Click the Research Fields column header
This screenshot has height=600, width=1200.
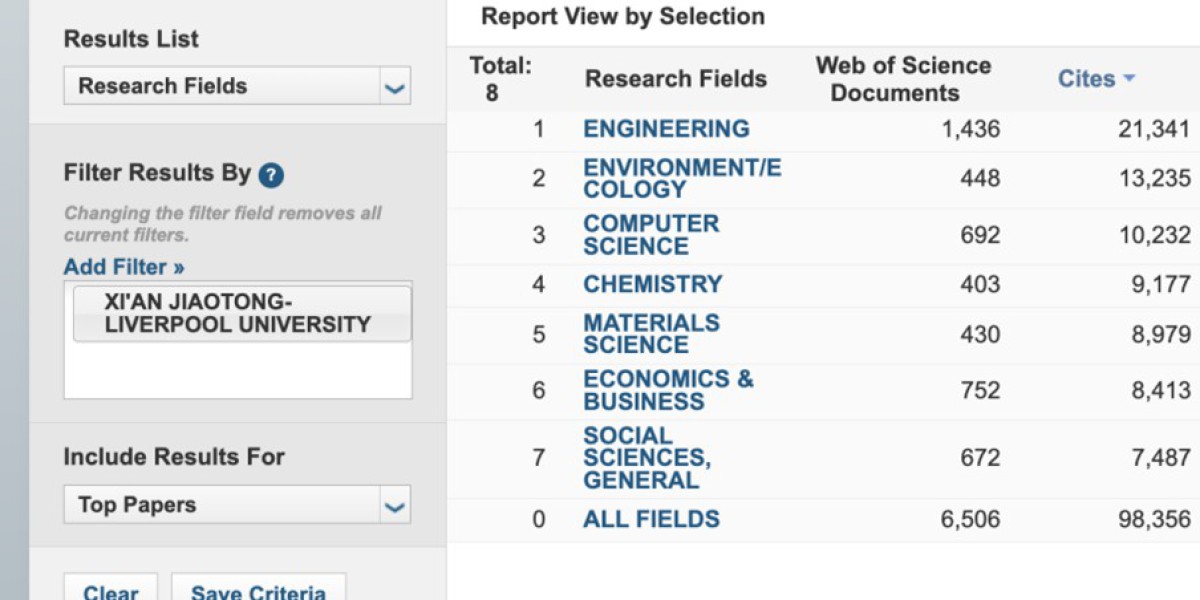pyautogui.click(x=675, y=79)
